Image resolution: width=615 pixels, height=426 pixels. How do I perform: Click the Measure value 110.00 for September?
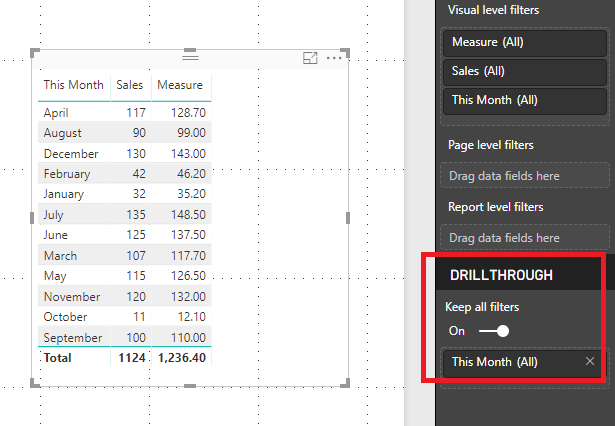tap(188, 338)
